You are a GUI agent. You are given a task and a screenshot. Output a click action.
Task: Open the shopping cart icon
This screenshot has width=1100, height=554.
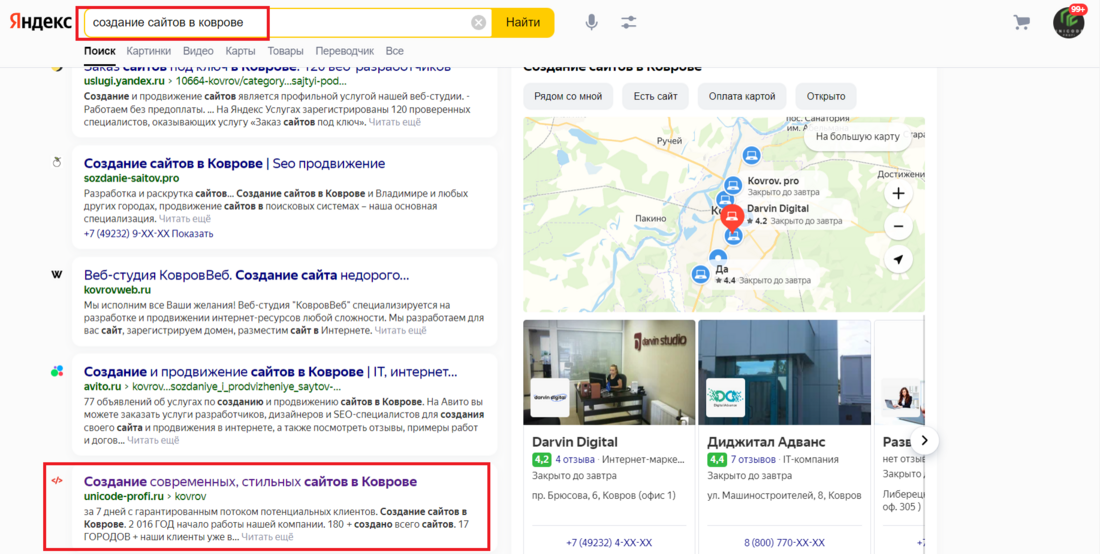(1021, 22)
